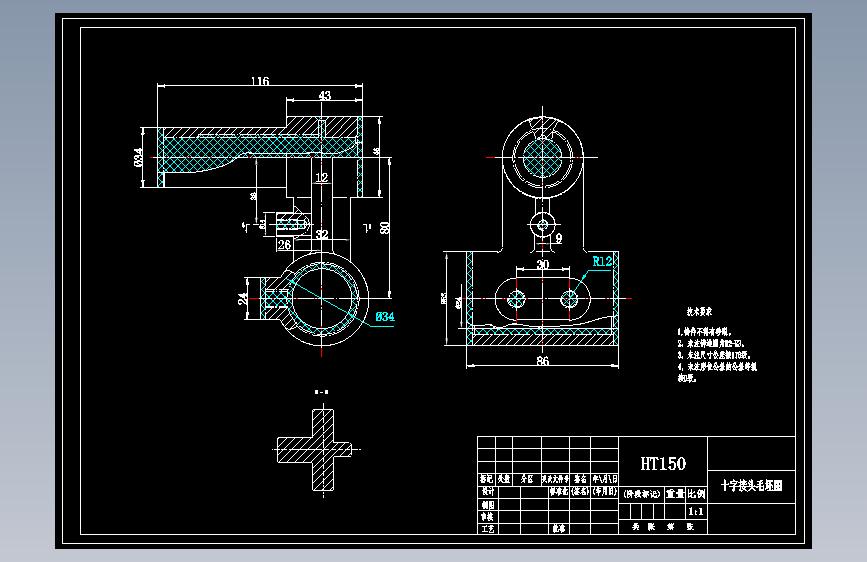Viewport: 867px width, 562px height.
Task: Click the 32 dimension text
Action: [x=322, y=235]
